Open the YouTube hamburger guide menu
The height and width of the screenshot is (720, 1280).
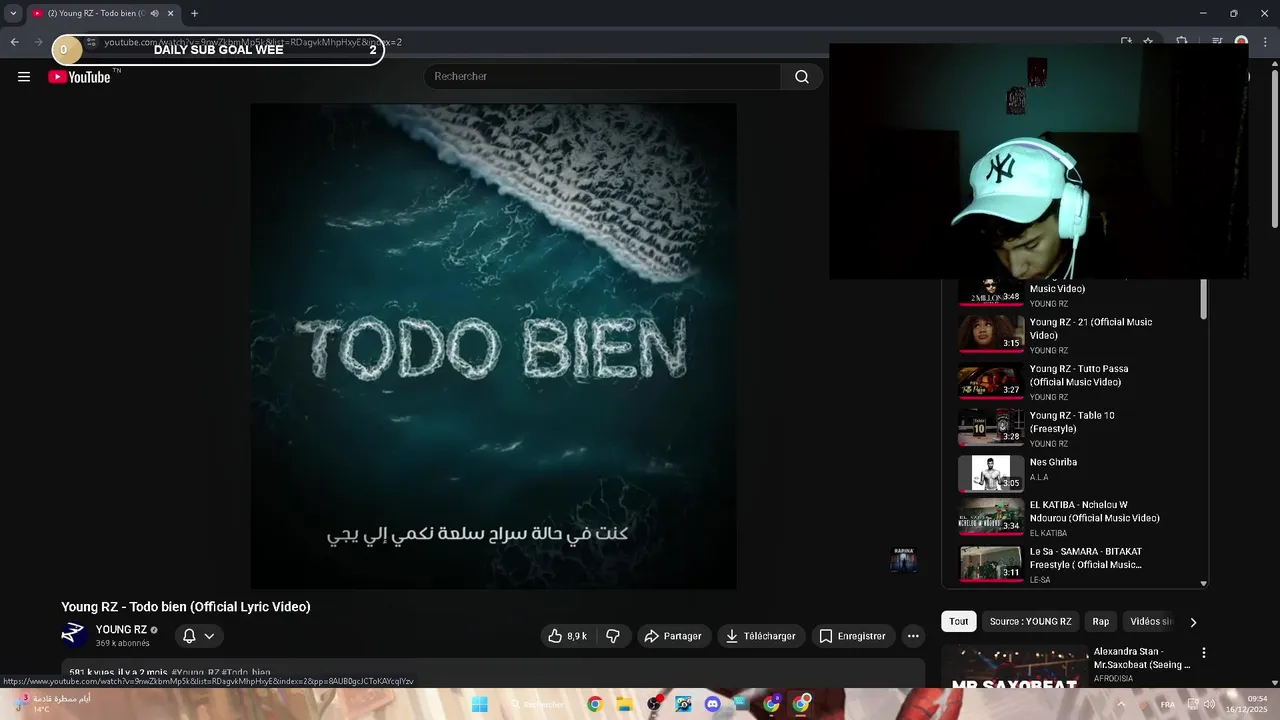24,77
